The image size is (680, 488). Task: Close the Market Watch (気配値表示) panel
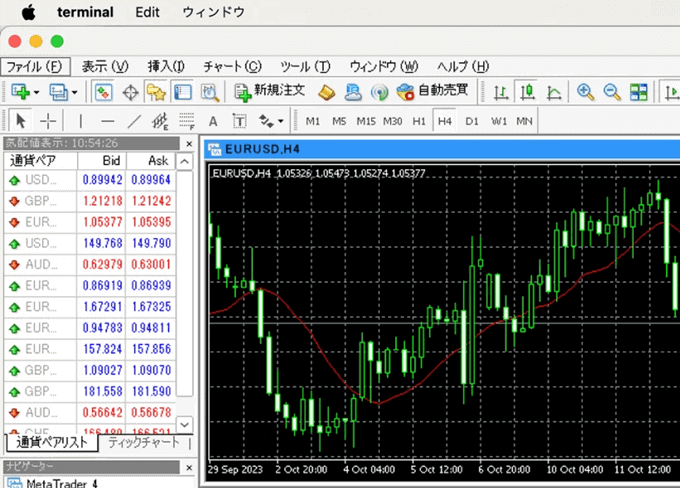click(x=184, y=143)
